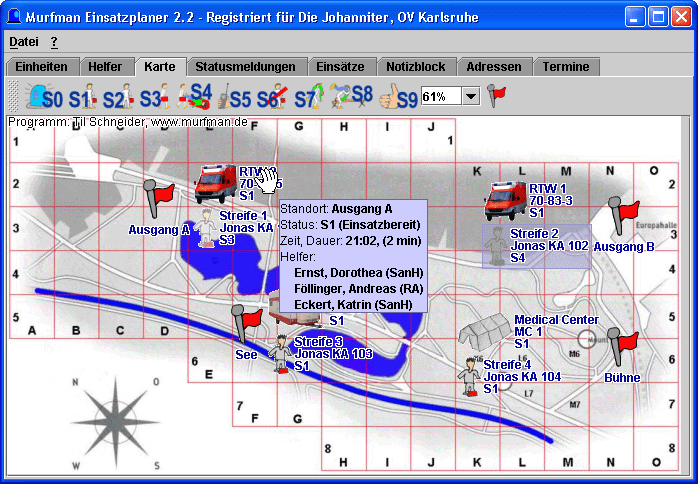
Task: Set status S2 in toolbar
Action: coord(118,97)
